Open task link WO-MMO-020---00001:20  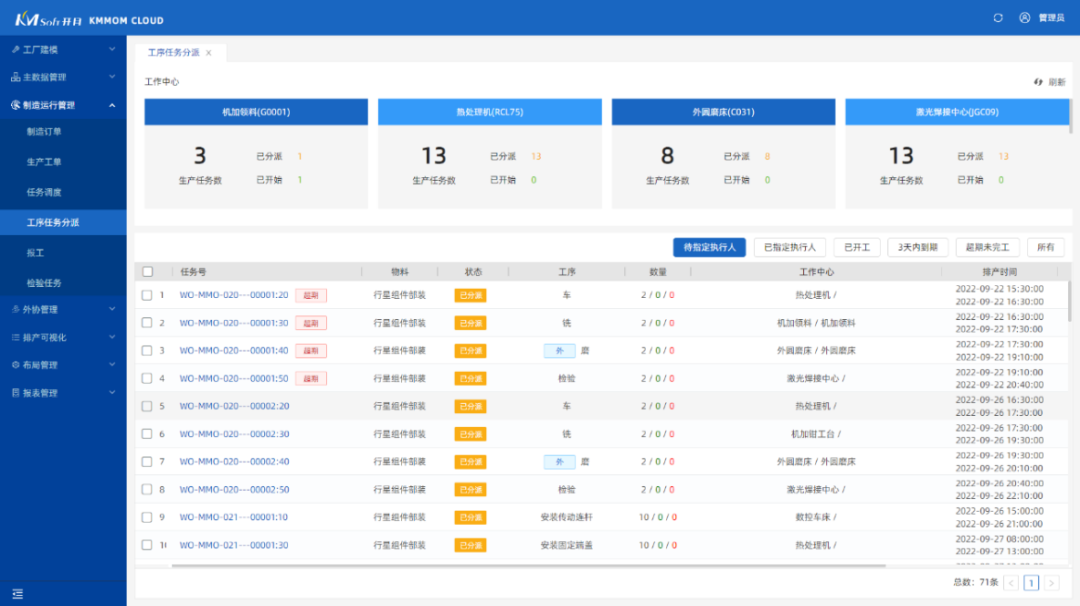tap(234, 295)
